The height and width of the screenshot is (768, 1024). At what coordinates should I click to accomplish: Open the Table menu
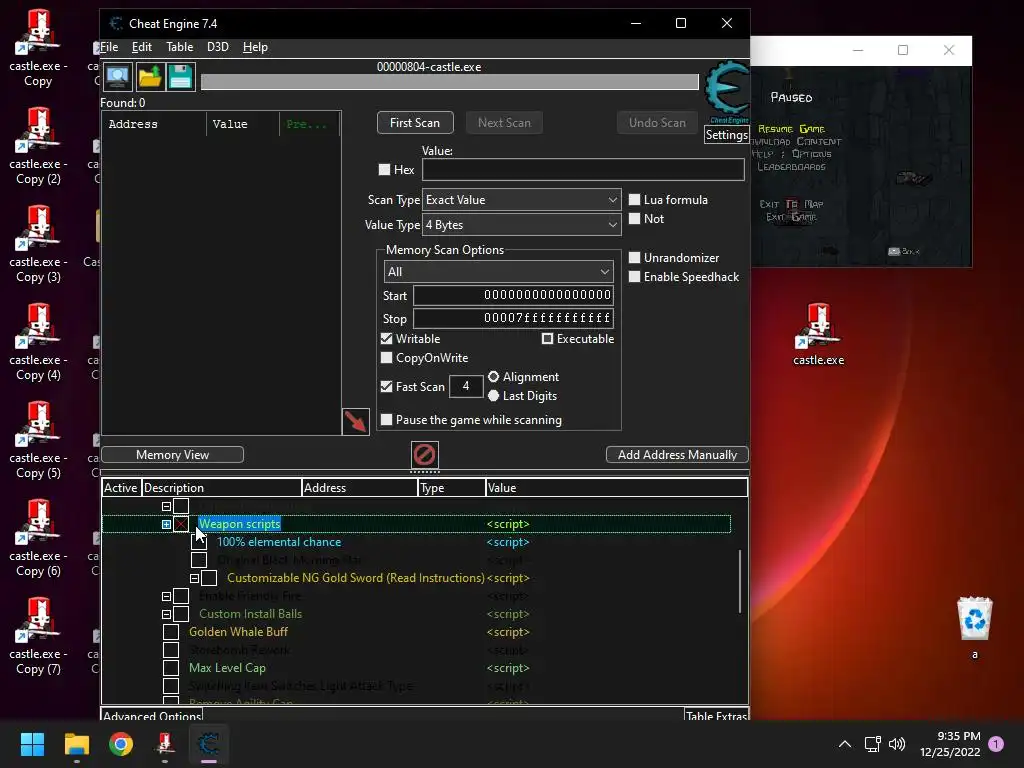[x=180, y=47]
